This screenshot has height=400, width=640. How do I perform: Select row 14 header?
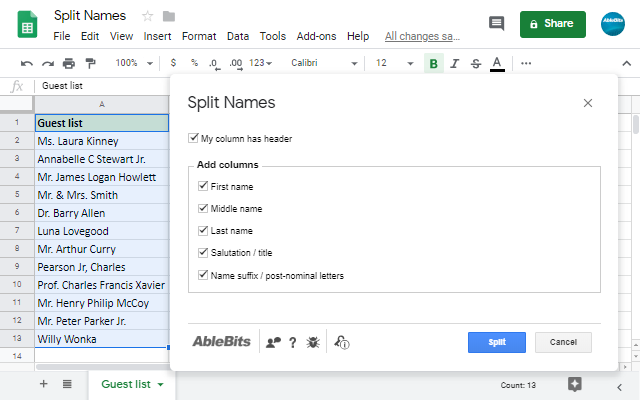click(17, 356)
